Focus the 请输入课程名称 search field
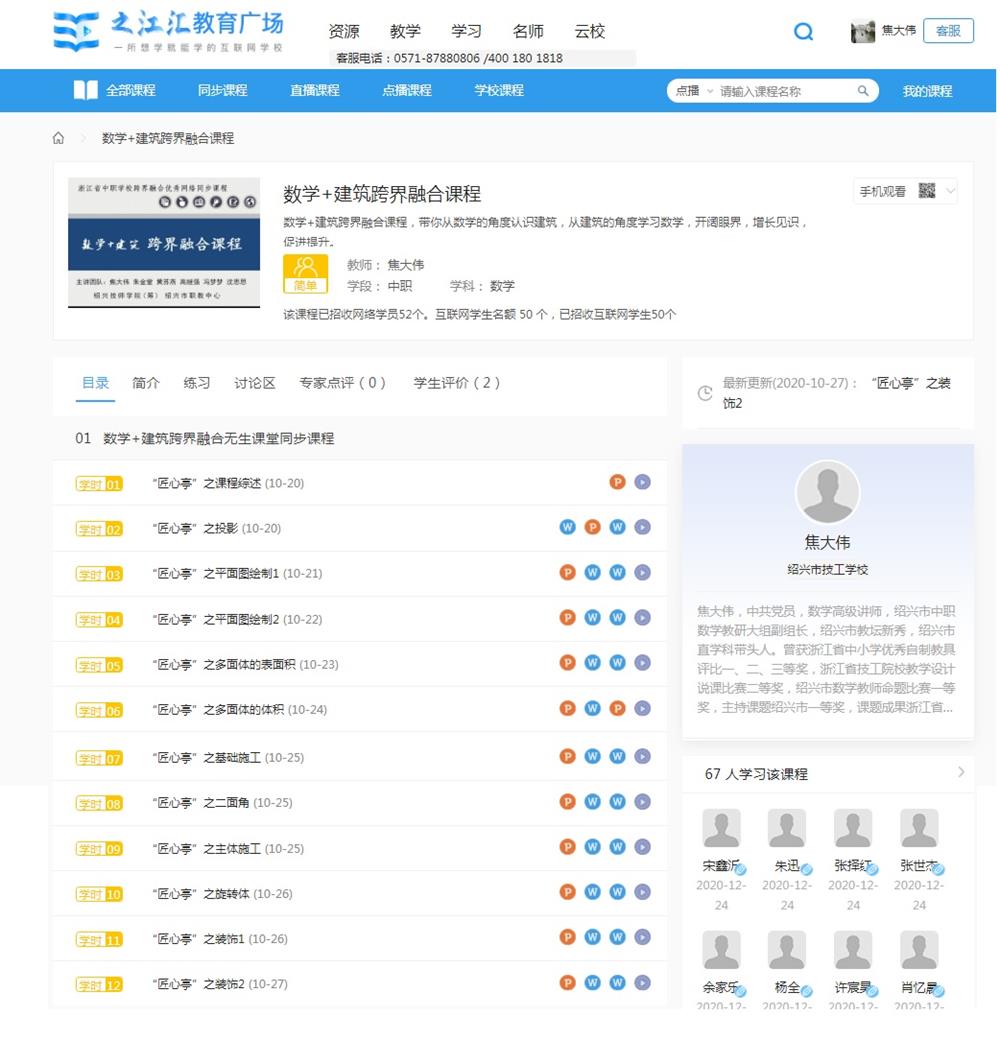 click(783, 91)
